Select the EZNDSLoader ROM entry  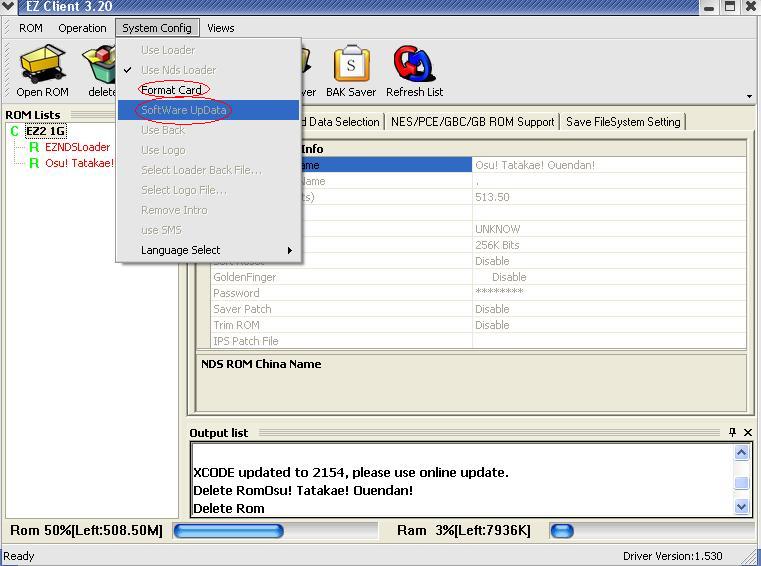tap(77, 147)
